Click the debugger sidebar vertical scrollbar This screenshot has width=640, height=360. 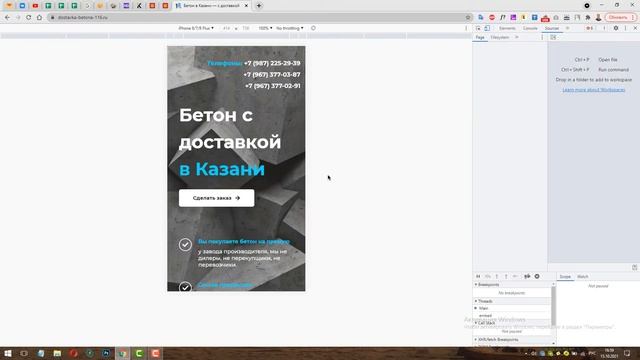[x=553, y=306]
